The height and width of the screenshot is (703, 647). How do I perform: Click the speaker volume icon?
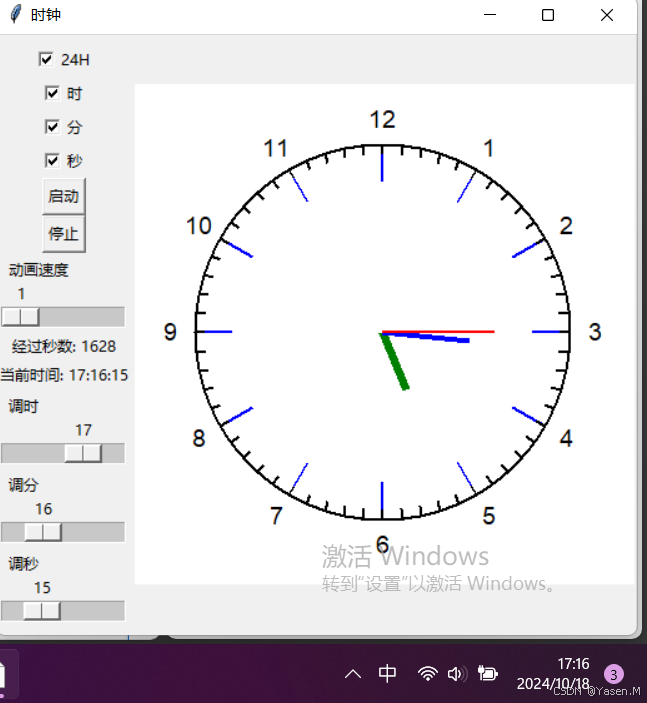coord(457,674)
